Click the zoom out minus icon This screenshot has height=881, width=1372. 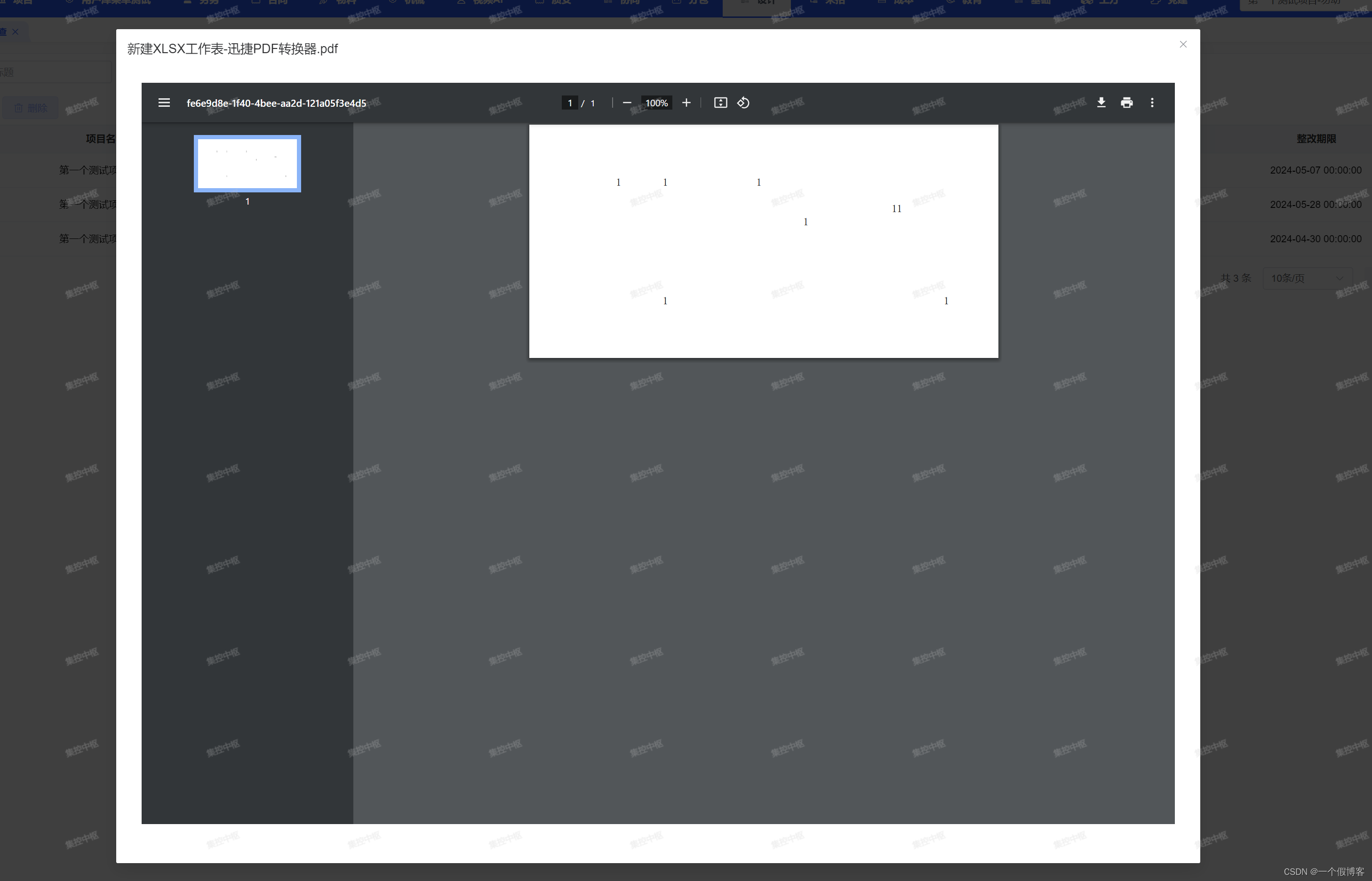point(627,103)
